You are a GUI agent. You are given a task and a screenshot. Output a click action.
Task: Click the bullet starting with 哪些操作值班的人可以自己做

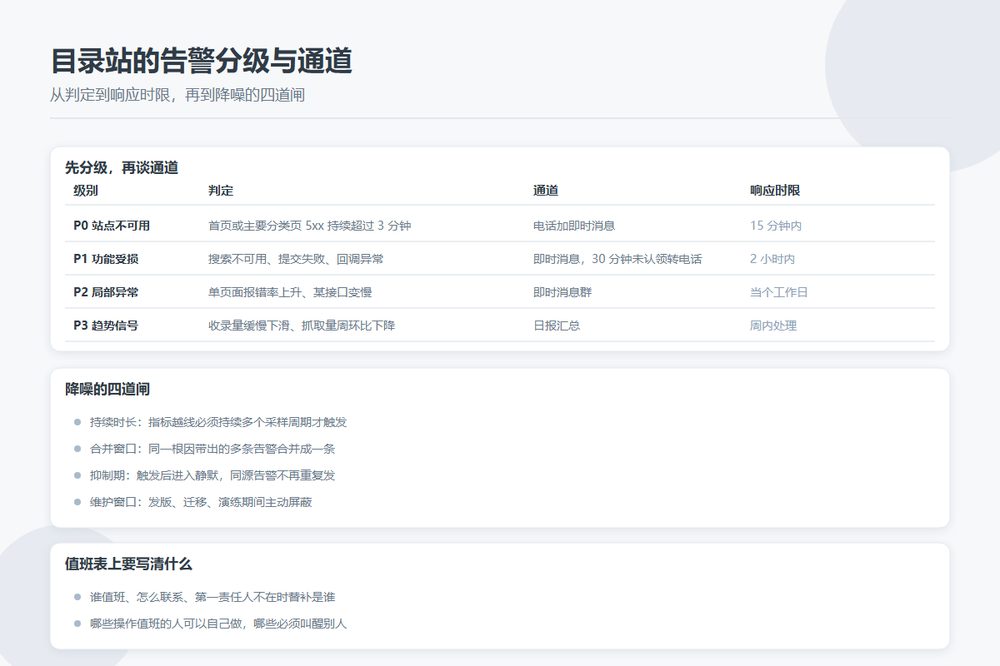[218, 623]
